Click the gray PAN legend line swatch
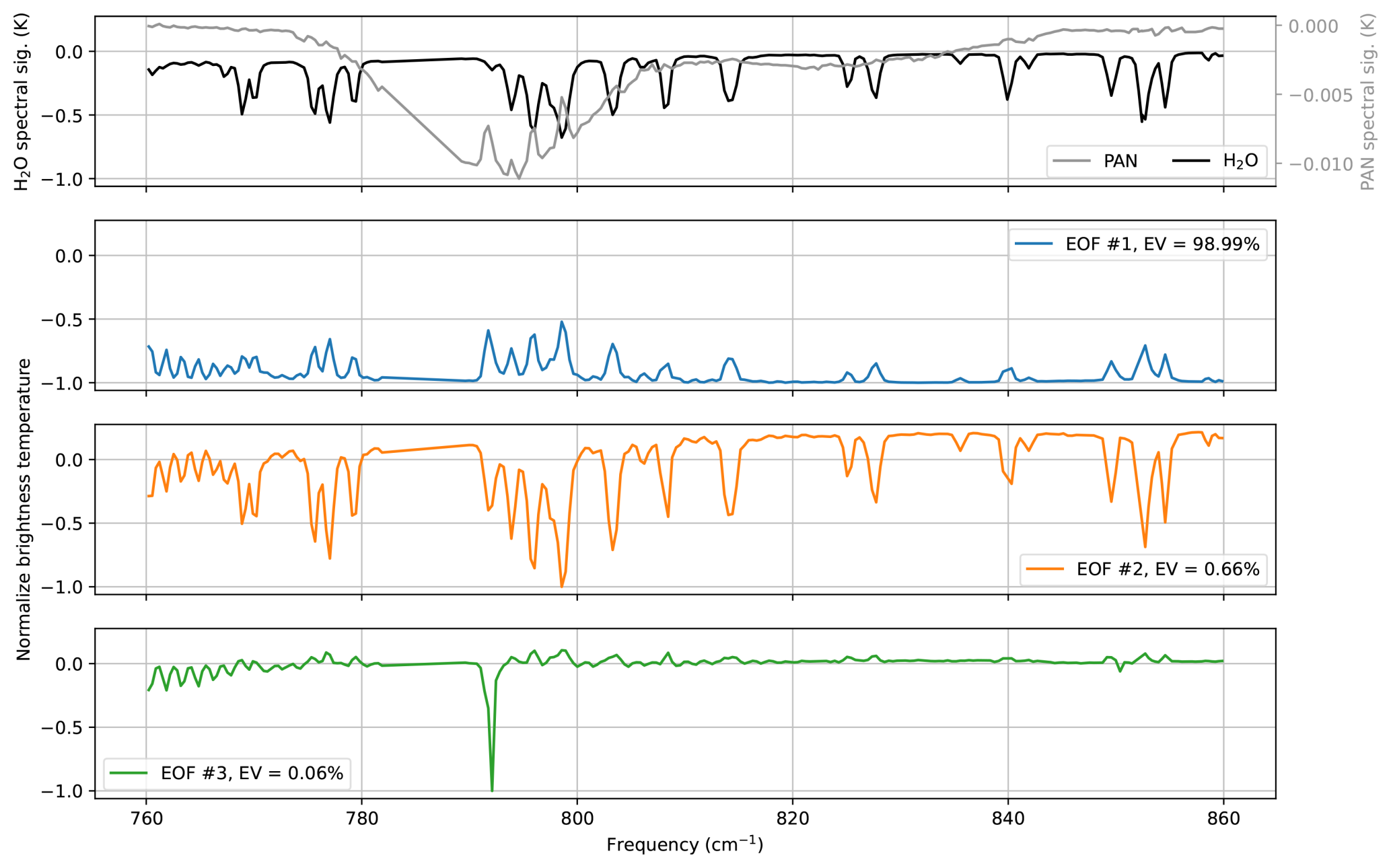 coord(1071,161)
